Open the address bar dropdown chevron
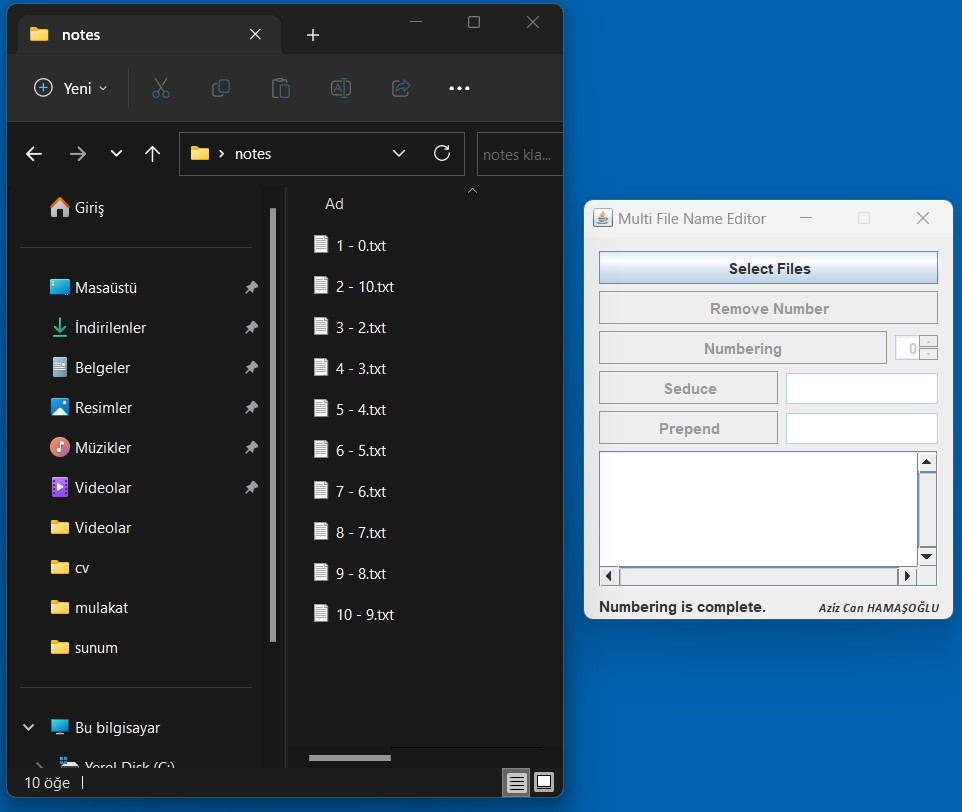The image size is (962, 812). pyautogui.click(x=399, y=153)
